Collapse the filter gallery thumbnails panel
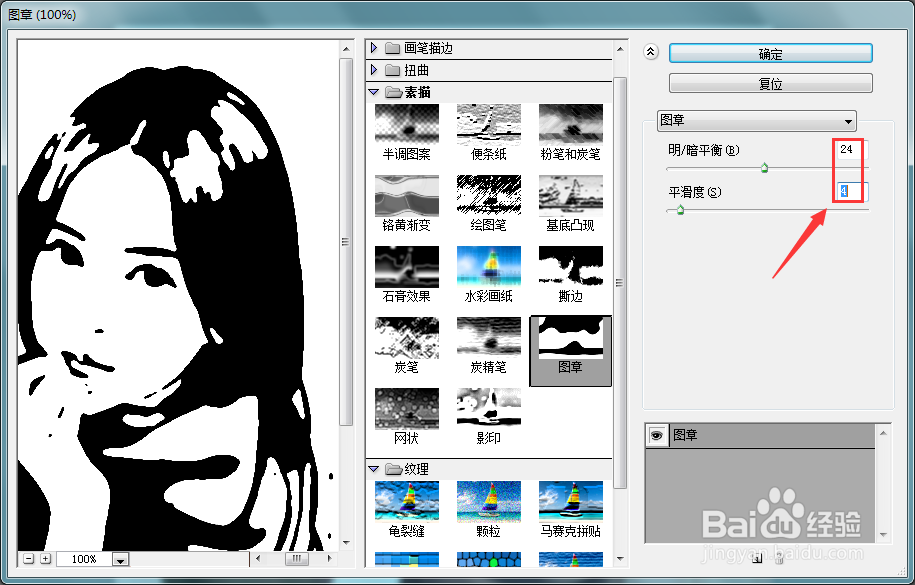The width and height of the screenshot is (915, 585). tap(651, 52)
